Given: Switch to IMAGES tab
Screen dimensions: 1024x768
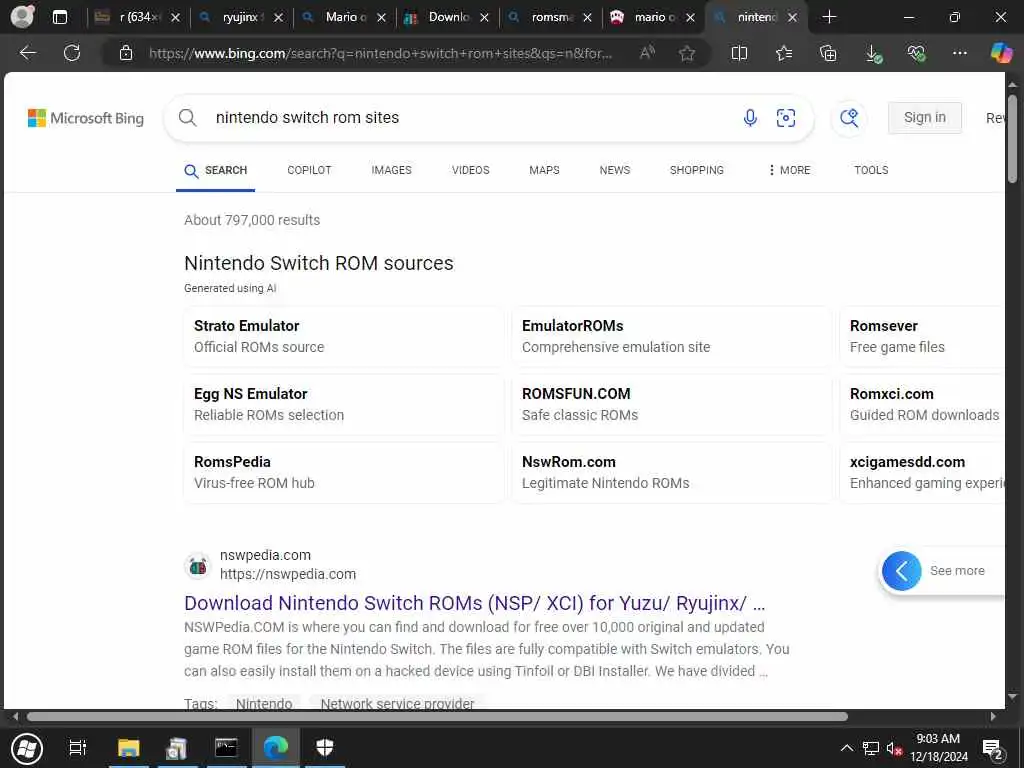Looking at the screenshot, I should [x=391, y=170].
